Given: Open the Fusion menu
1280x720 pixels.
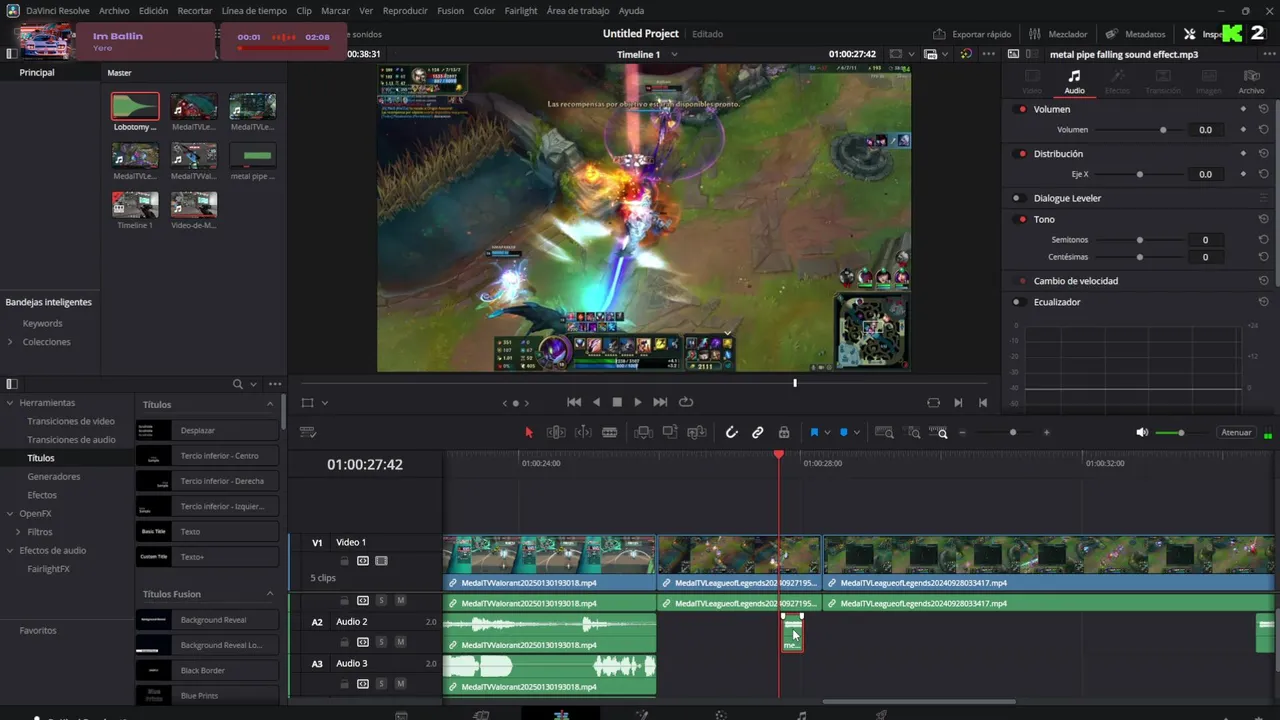Looking at the screenshot, I should [x=450, y=10].
